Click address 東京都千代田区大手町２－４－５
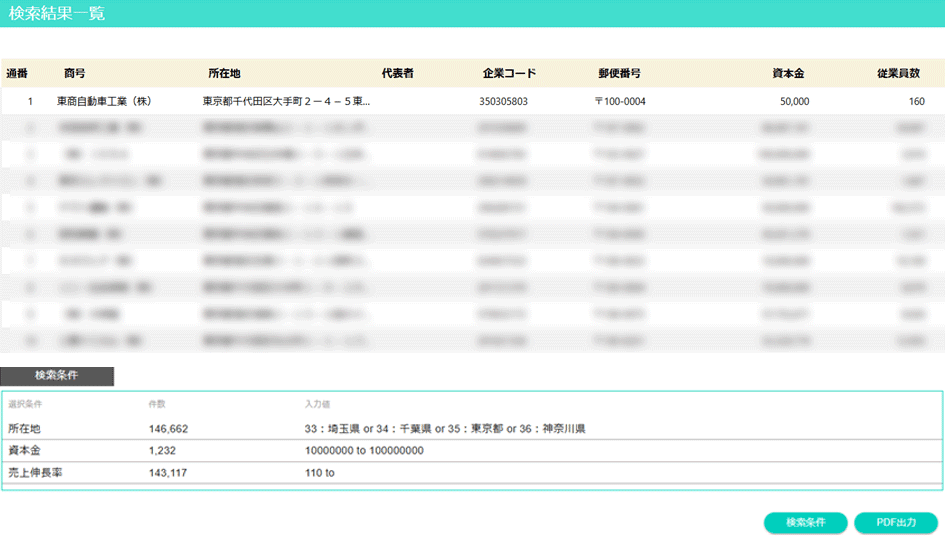945x542 pixels. (286, 101)
